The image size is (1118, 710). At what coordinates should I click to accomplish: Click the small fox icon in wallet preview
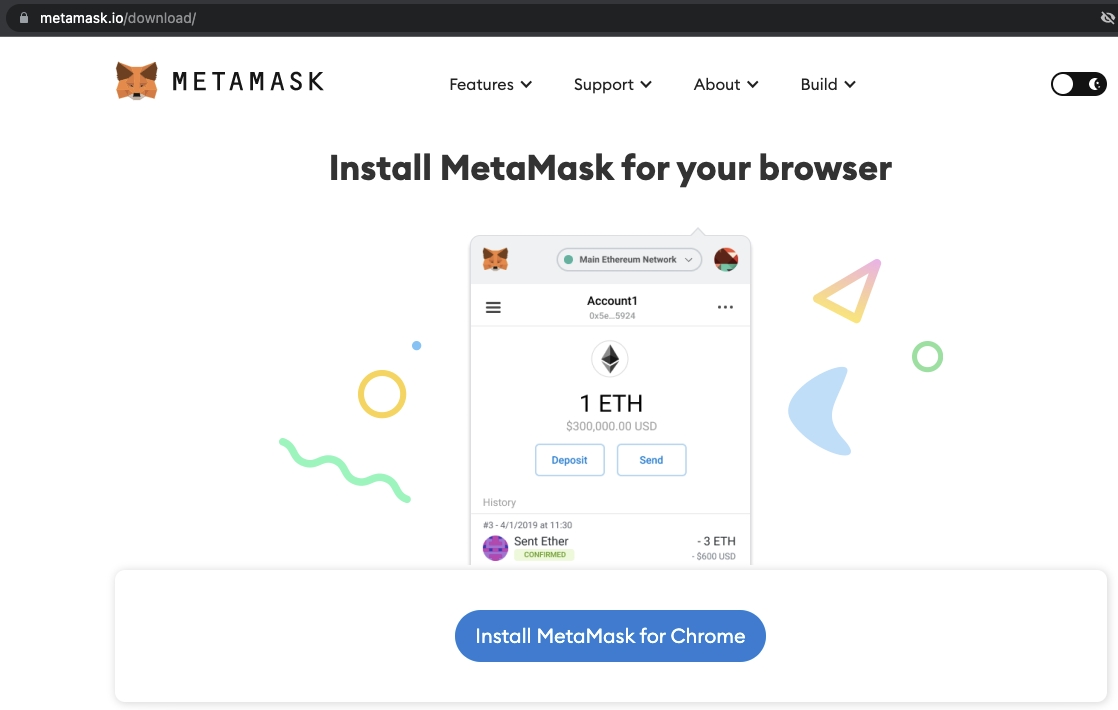[x=496, y=259]
